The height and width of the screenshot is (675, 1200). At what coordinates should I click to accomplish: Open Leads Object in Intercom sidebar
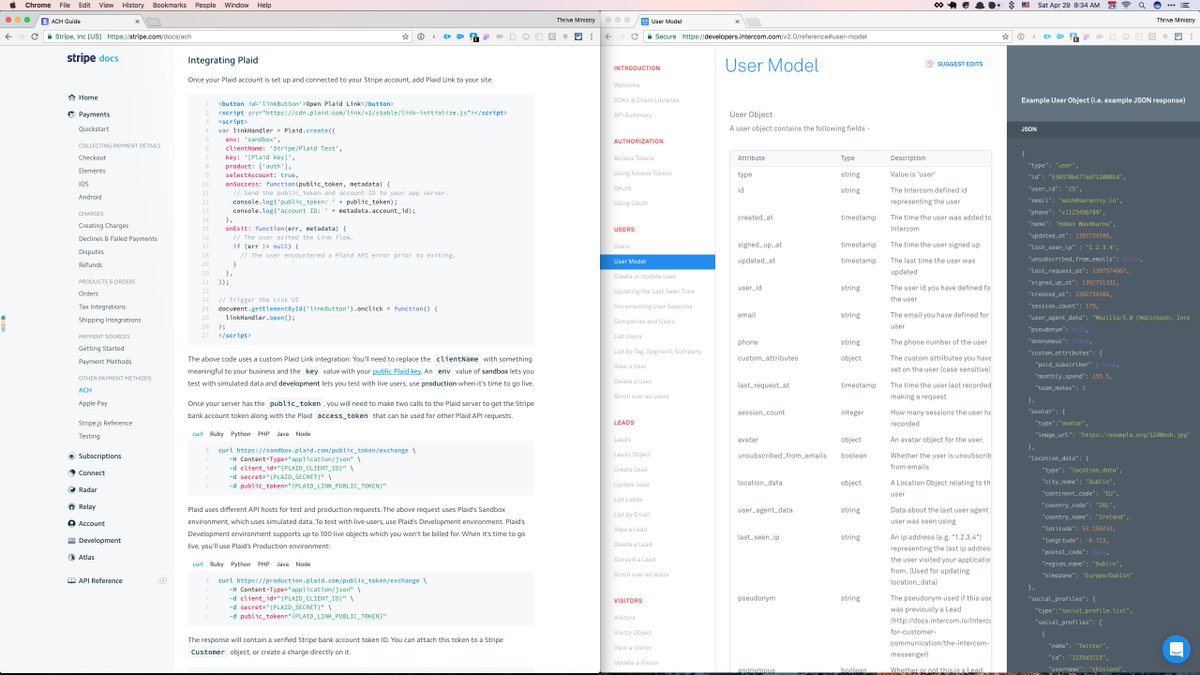point(632,455)
